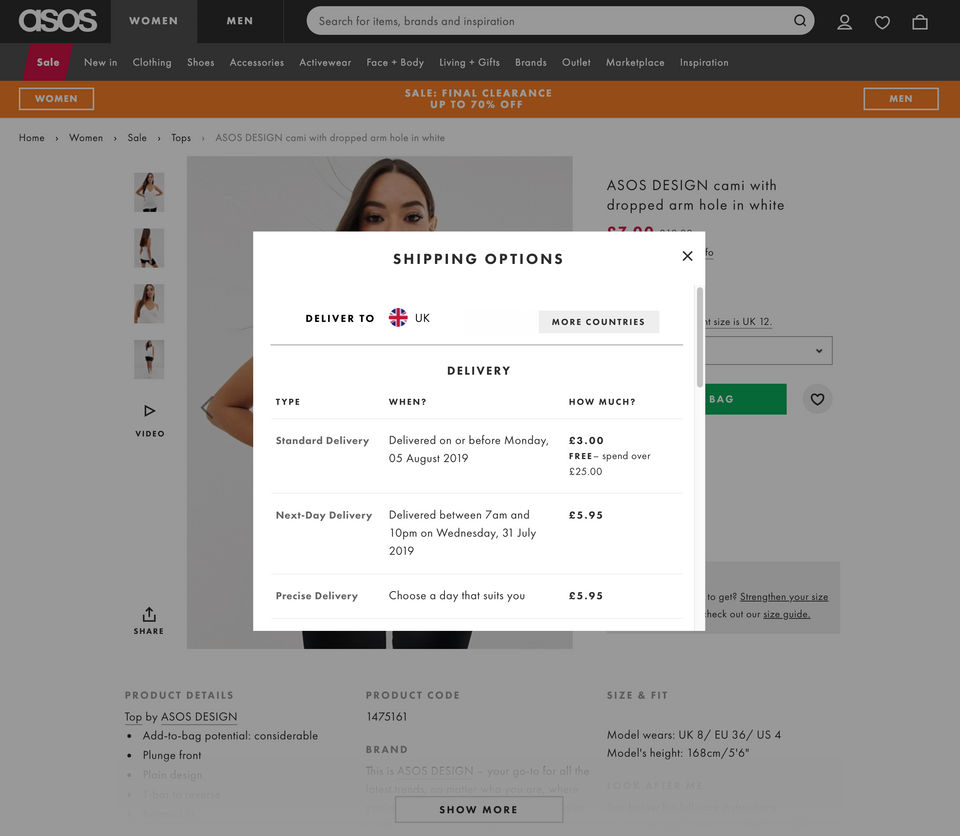This screenshot has height=836, width=960.
Task: Open the account profile icon
Action: pyautogui.click(x=844, y=22)
